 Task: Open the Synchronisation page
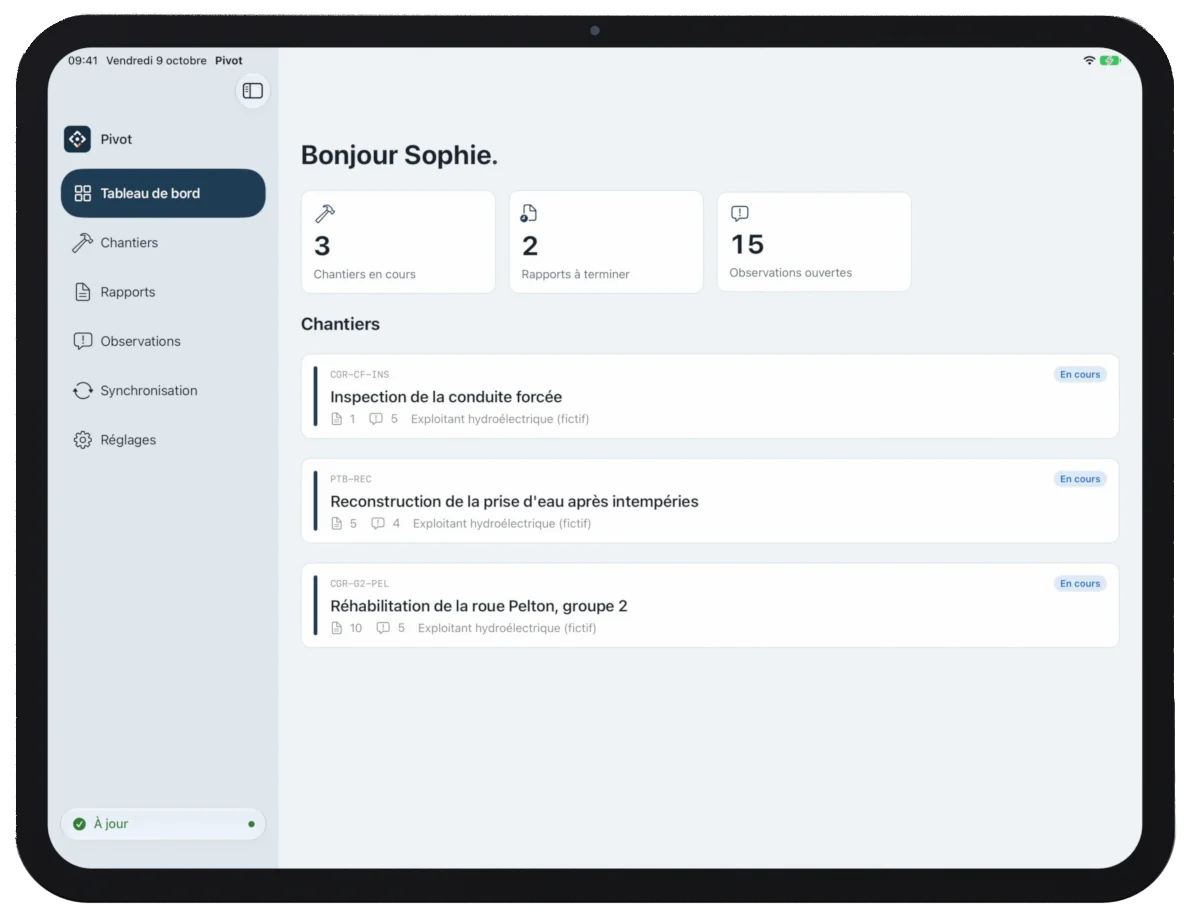pyautogui.click(x=163, y=391)
